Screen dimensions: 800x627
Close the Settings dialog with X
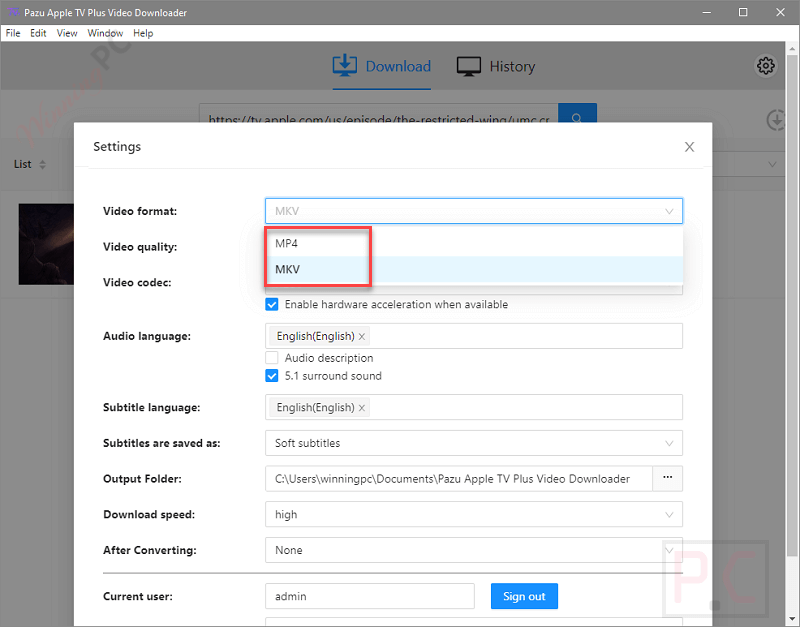[689, 147]
